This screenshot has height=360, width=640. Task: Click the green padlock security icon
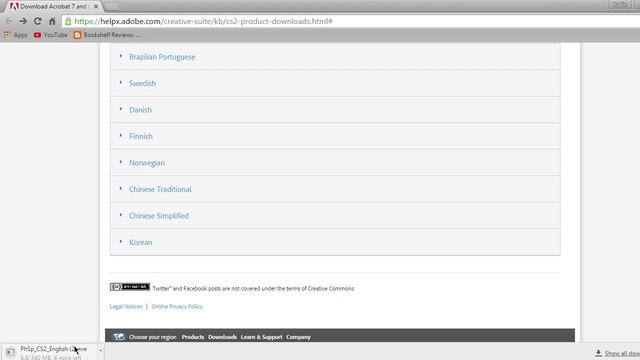68,21
